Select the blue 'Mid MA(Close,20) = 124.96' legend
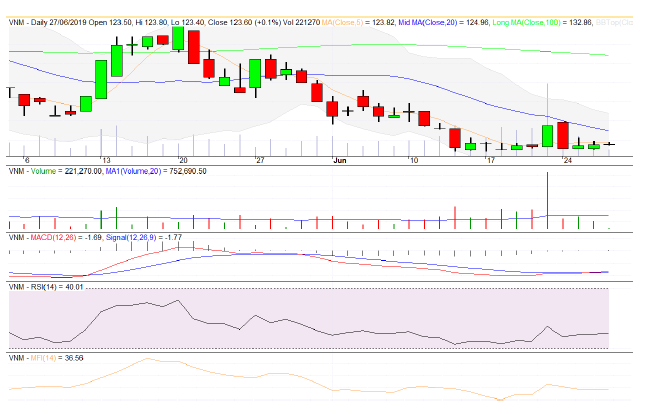The width and height of the screenshot is (647, 414). (444, 22)
